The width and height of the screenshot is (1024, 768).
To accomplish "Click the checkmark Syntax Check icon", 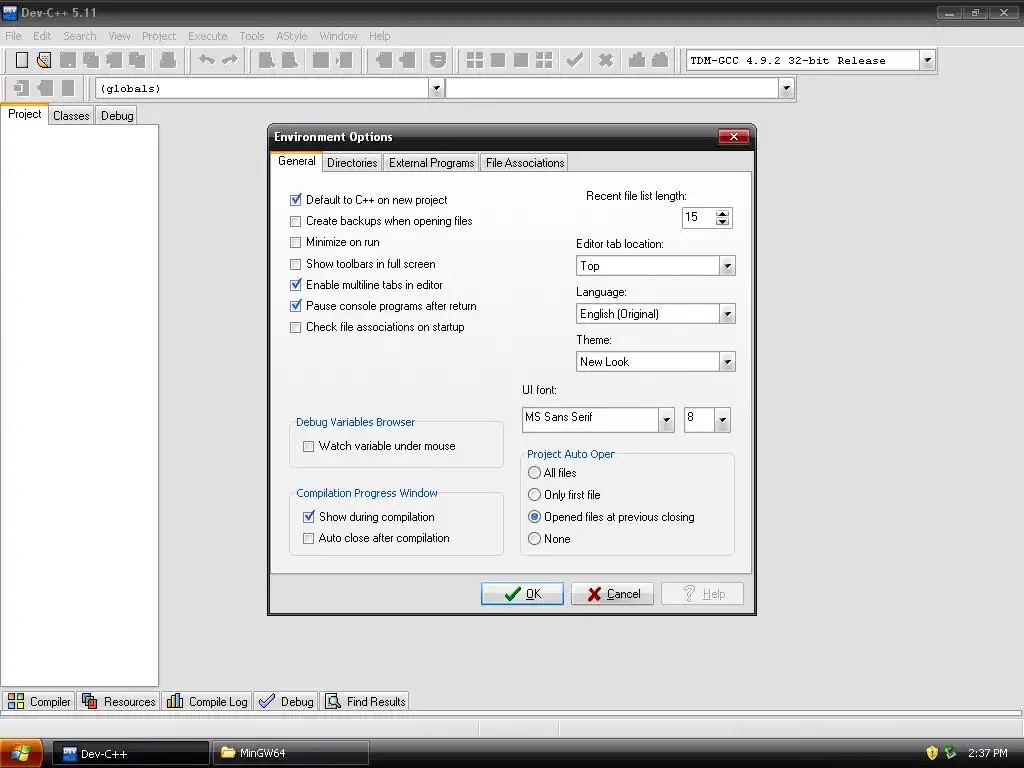I will tap(575, 60).
